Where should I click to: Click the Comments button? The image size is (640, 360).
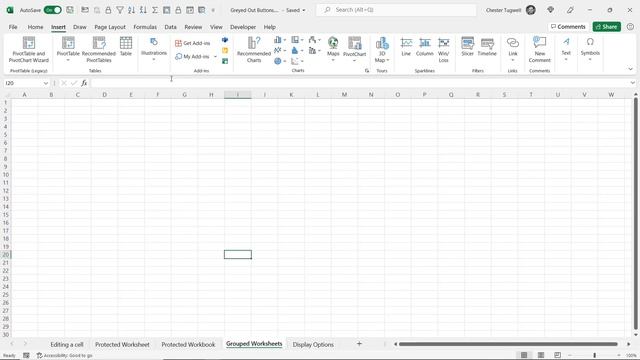click(x=568, y=27)
